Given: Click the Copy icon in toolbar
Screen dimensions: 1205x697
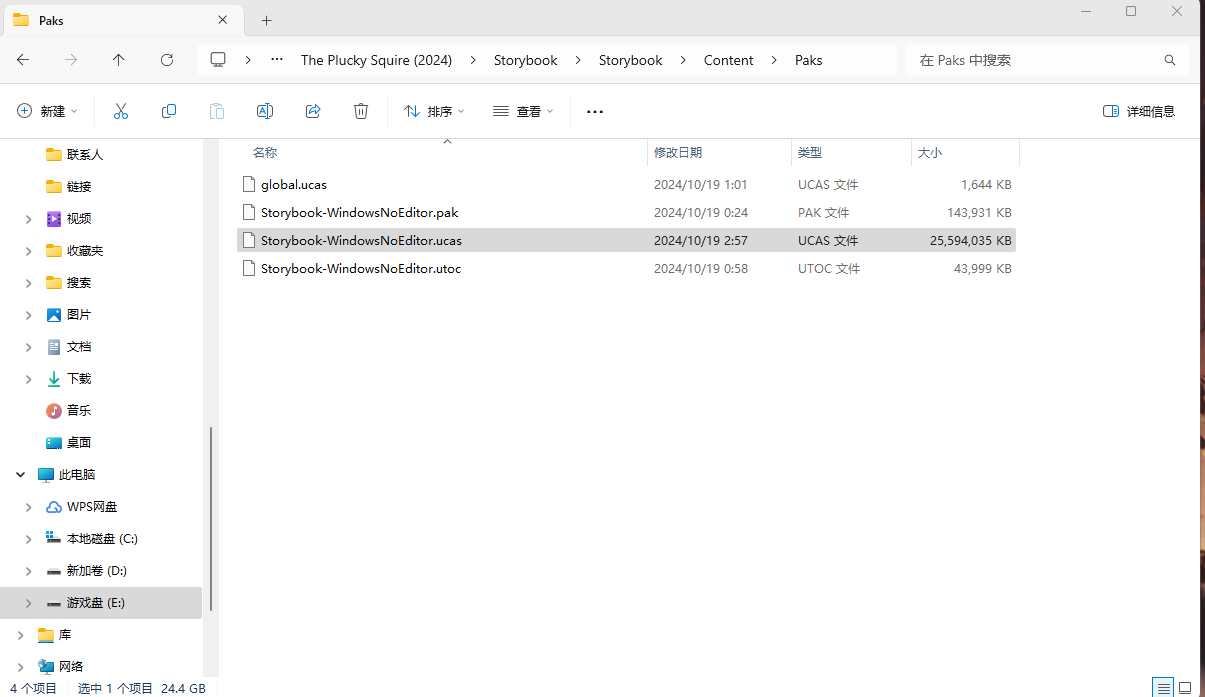Looking at the screenshot, I should [169, 111].
